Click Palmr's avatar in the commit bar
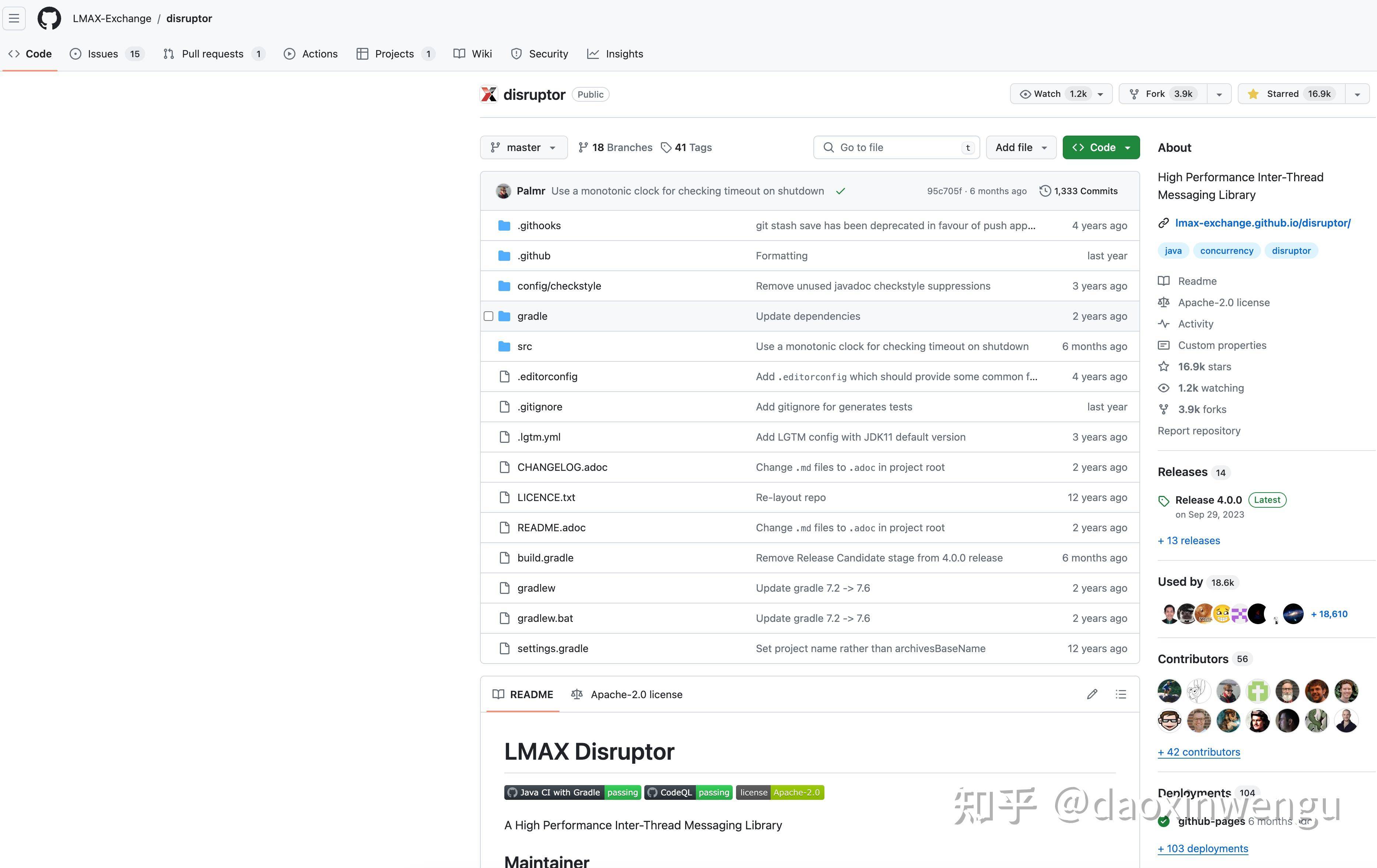This screenshot has height=868, width=1377. tap(503, 191)
